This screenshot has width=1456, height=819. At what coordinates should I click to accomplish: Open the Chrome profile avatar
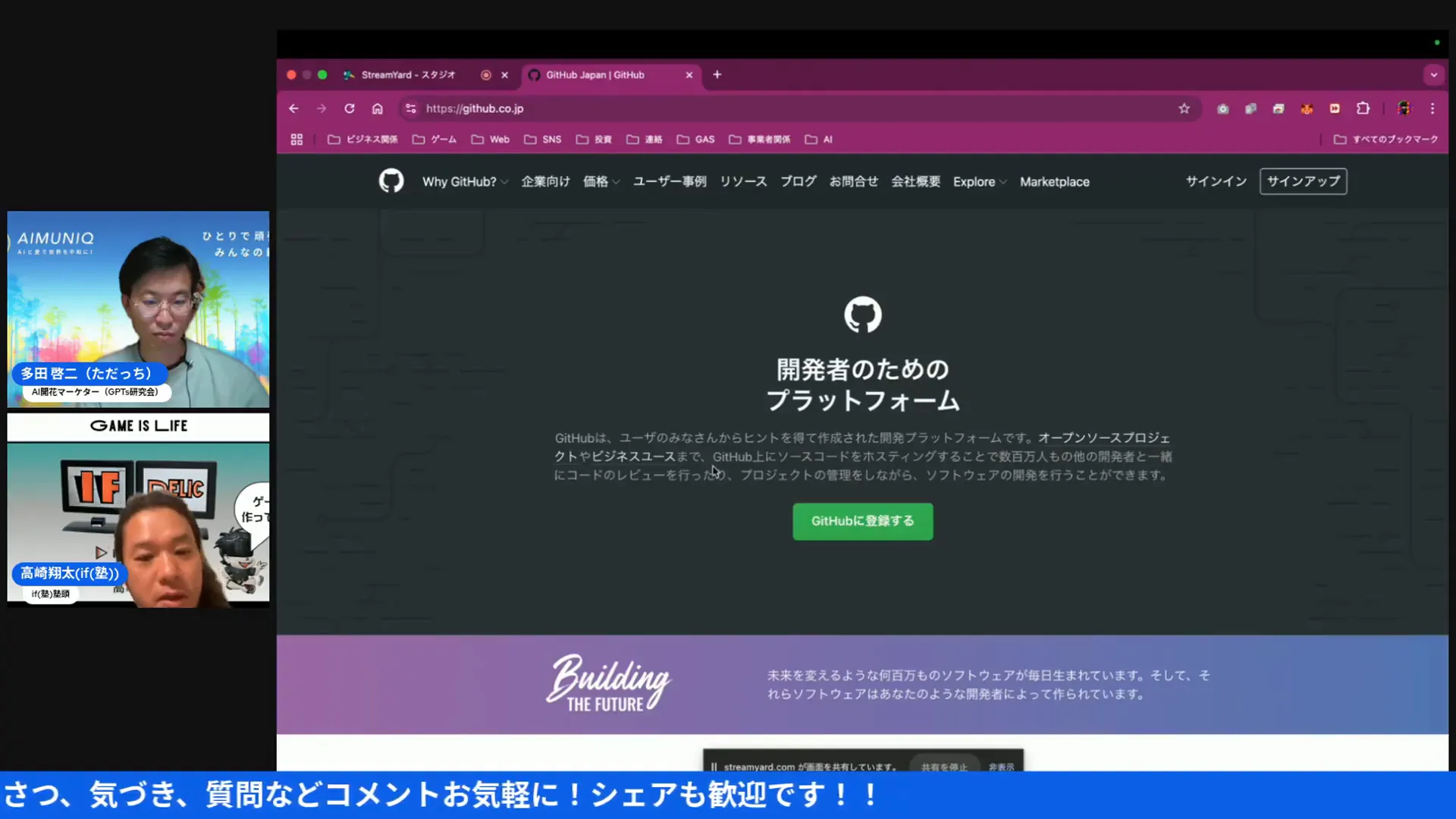pos(1404,108)
